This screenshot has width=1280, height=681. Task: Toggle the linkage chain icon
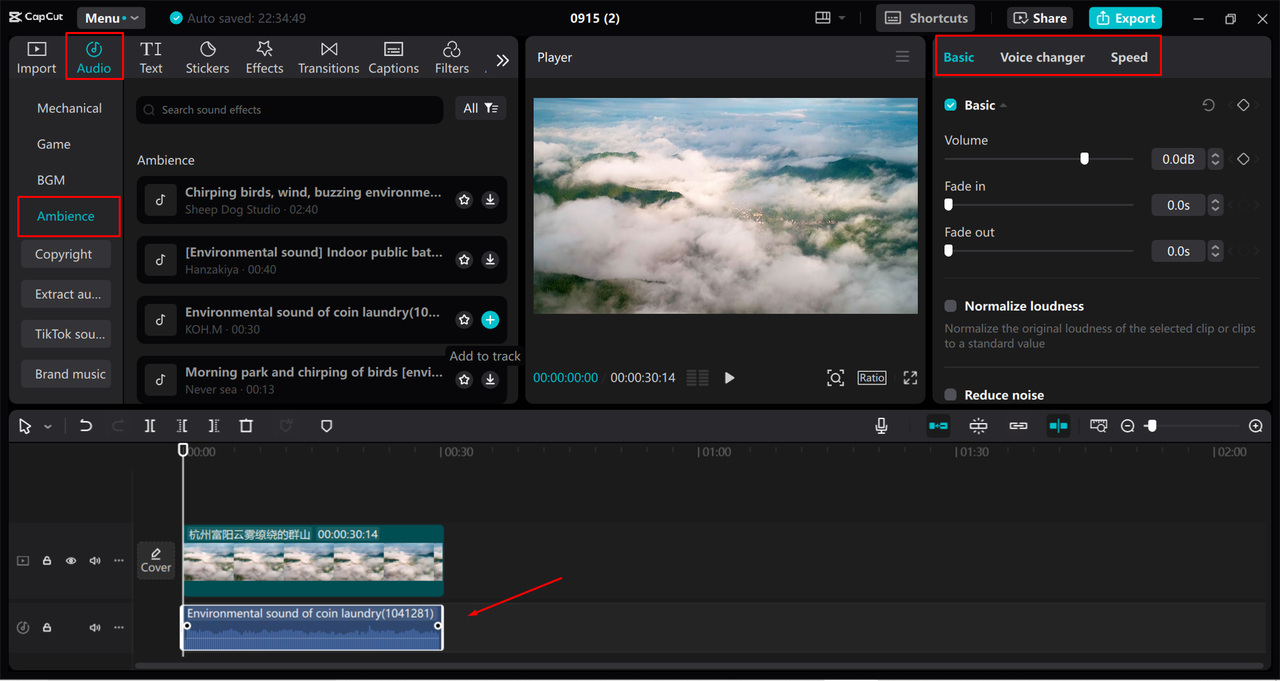[x=1018, y=426]
